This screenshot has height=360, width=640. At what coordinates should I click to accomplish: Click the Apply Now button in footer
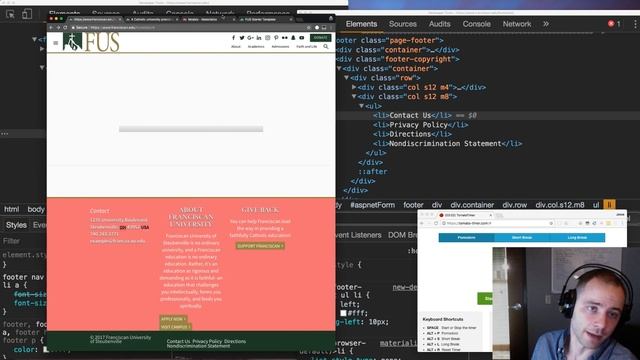pos(173,319)
